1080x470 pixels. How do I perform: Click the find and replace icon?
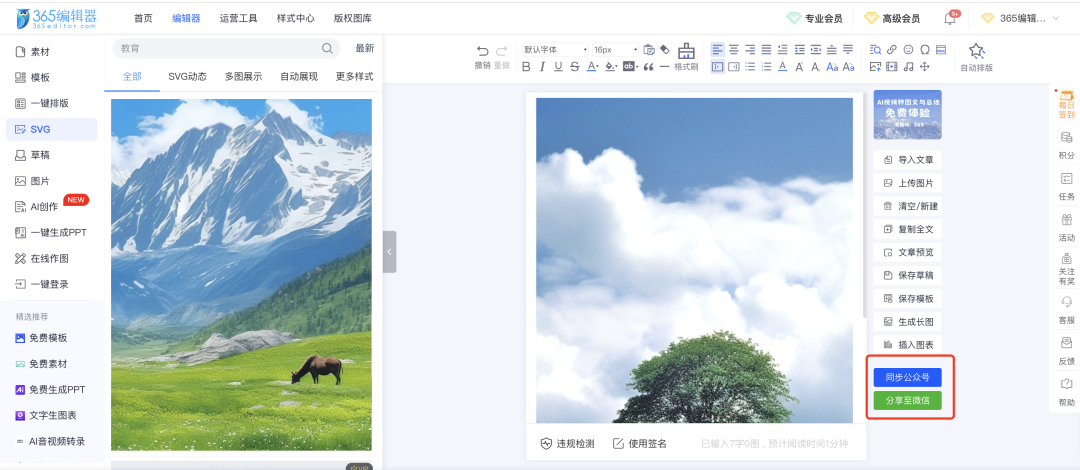875,50
